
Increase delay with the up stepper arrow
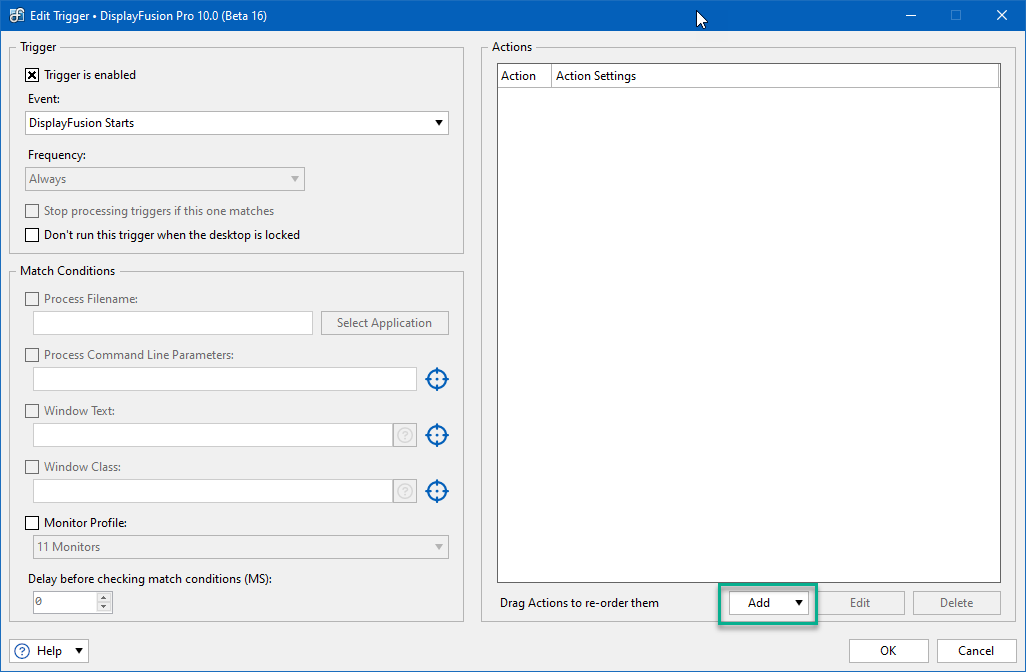tap(104, 597)
